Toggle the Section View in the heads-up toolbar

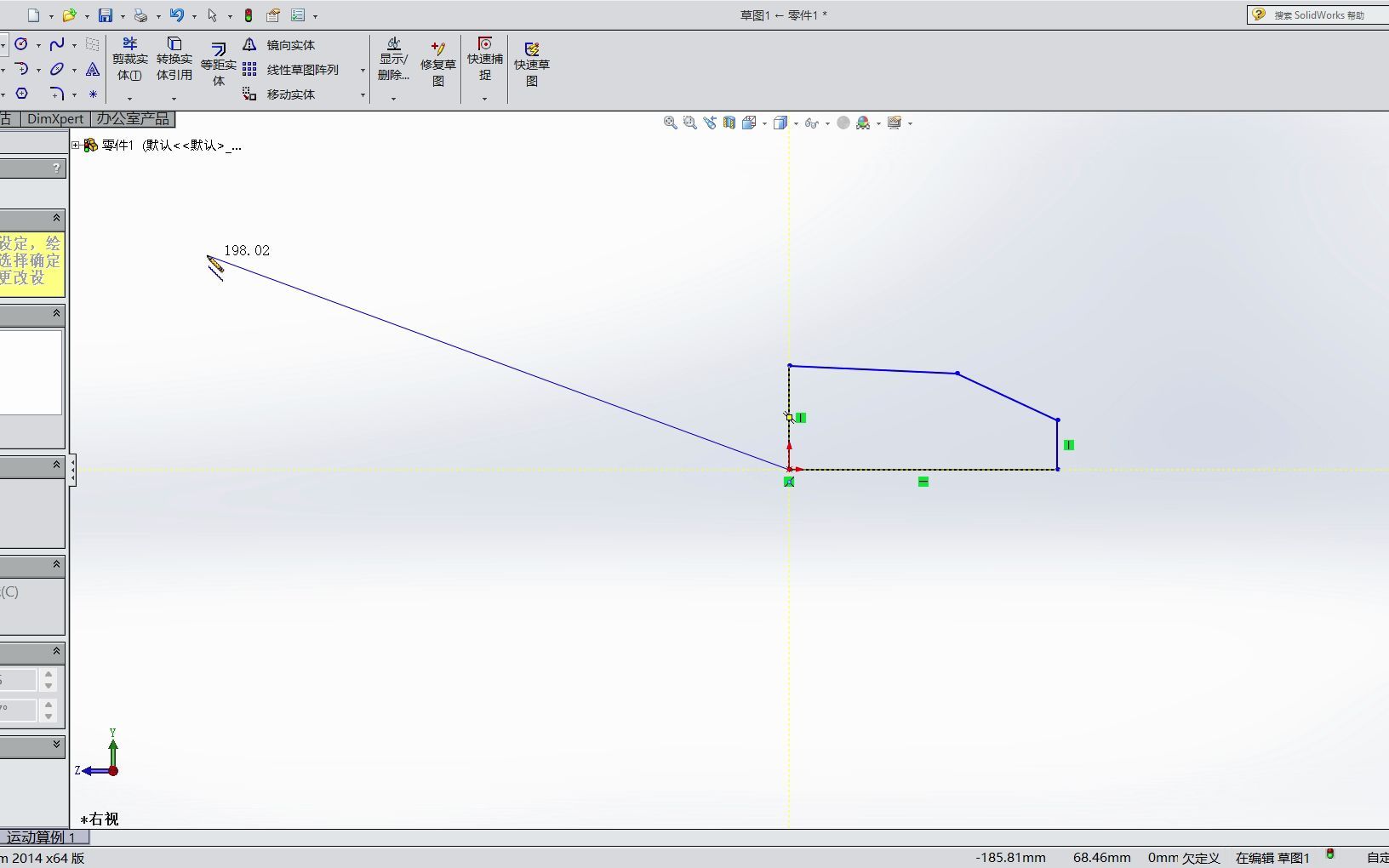(x=729, y=123)
